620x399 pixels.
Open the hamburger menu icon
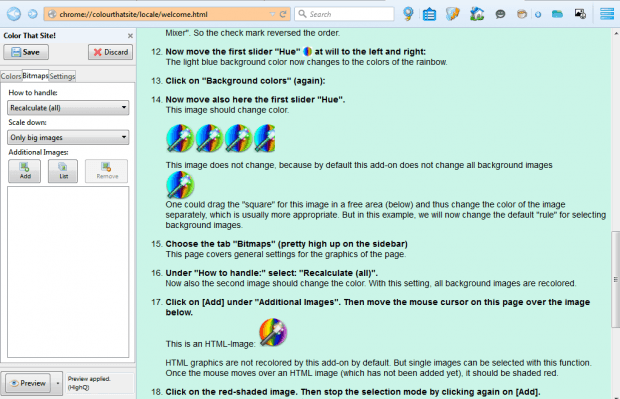(x=607, y=14)
